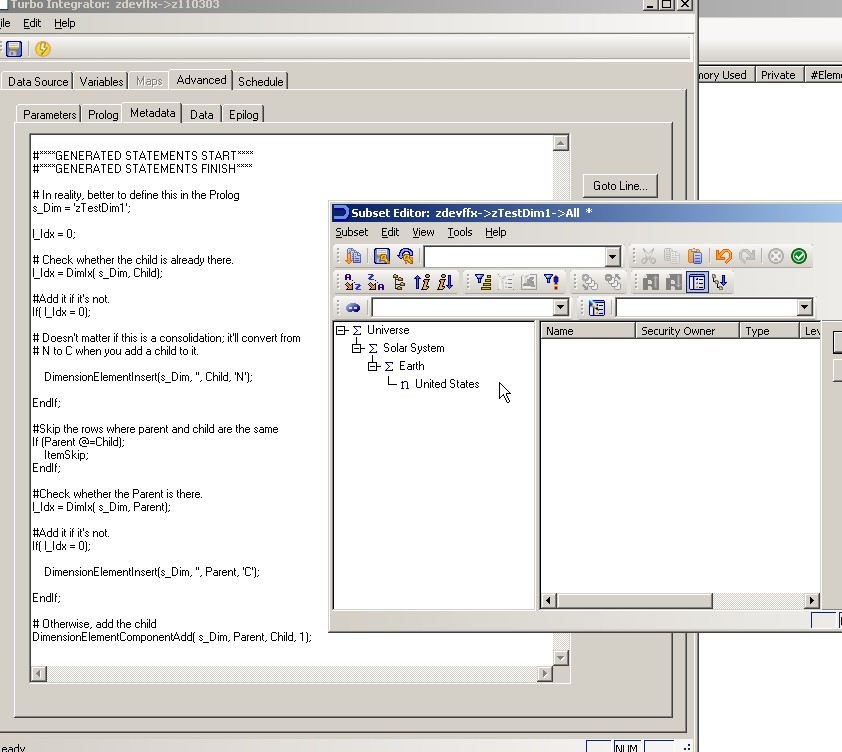
Task: Click the Name column header
Action: click(588, 331)
